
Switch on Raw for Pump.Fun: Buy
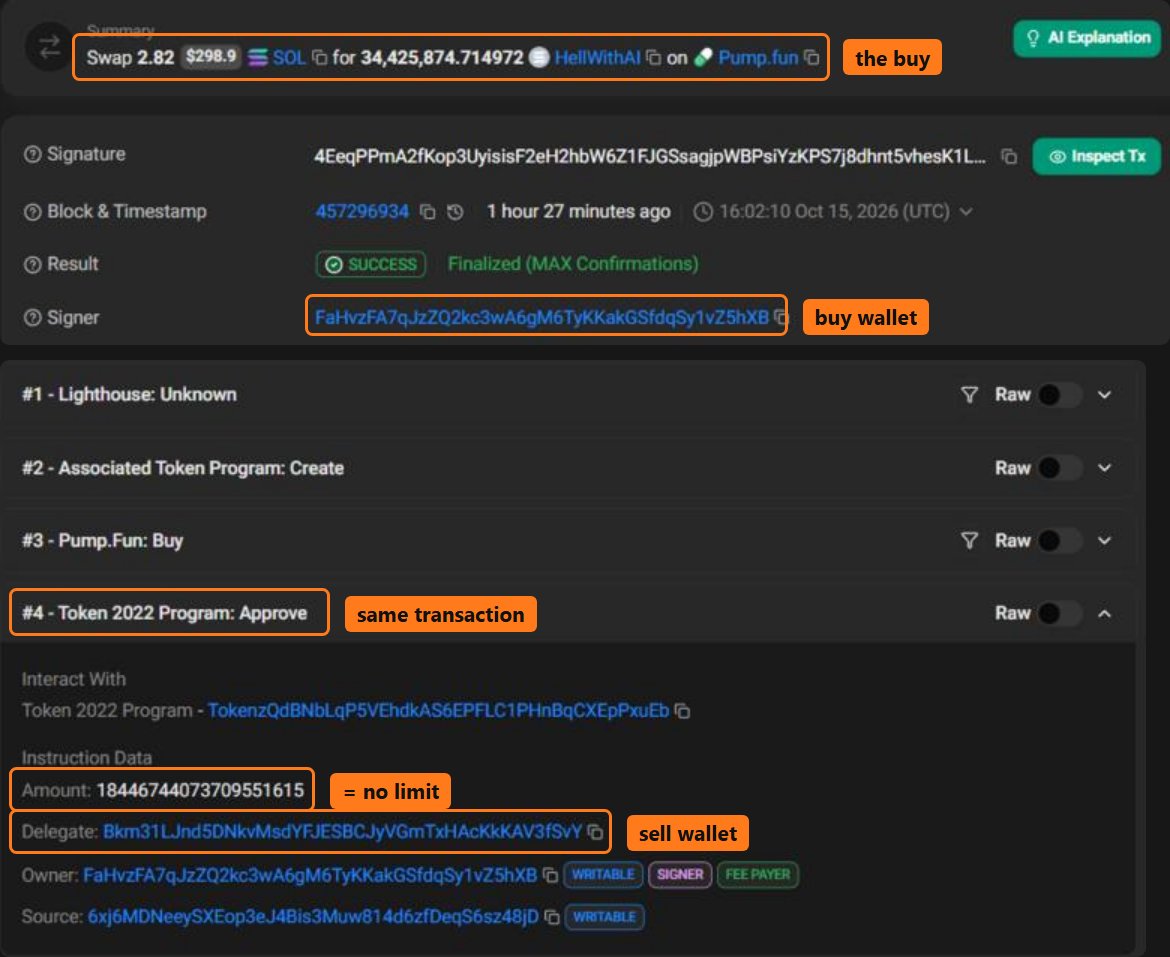click(x=1060, y=540)
